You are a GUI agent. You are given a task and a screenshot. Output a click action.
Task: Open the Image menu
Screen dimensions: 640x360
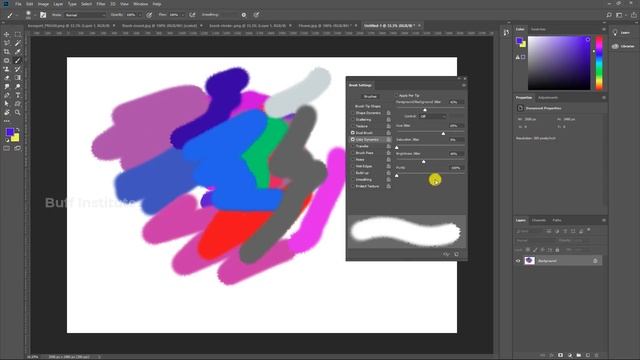tap(43, 4)
